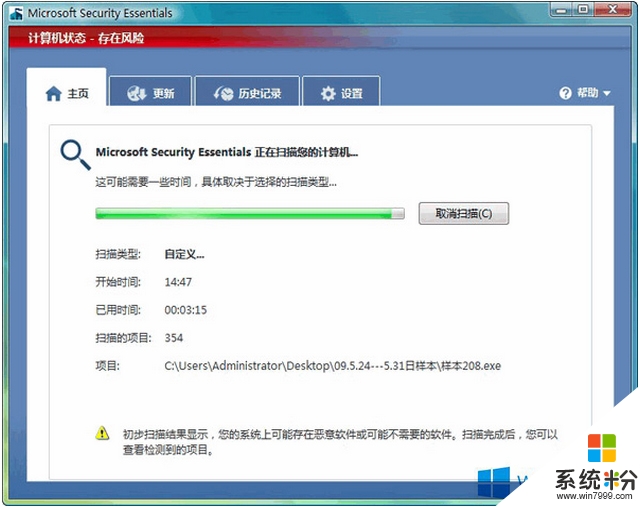
Task: Click the question mark help icon
Action: (x=565, y=93)
